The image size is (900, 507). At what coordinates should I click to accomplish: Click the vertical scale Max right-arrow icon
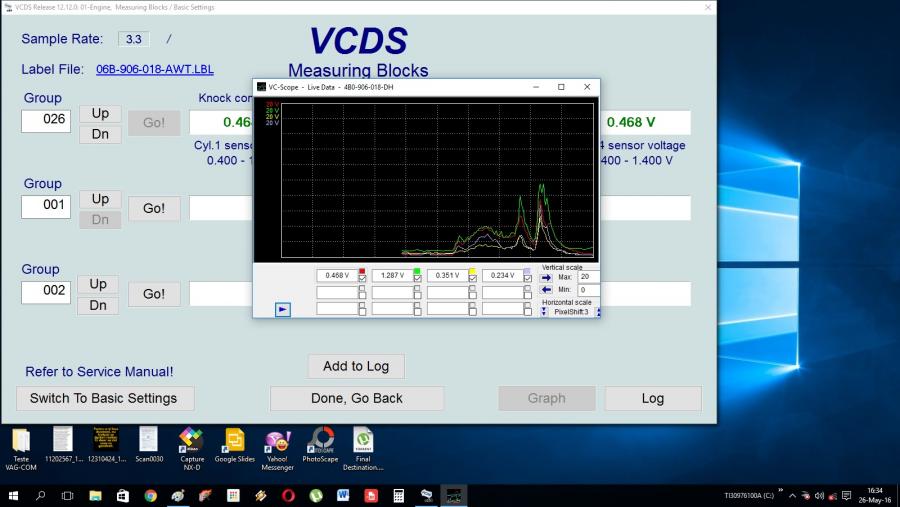click(546, 277)
